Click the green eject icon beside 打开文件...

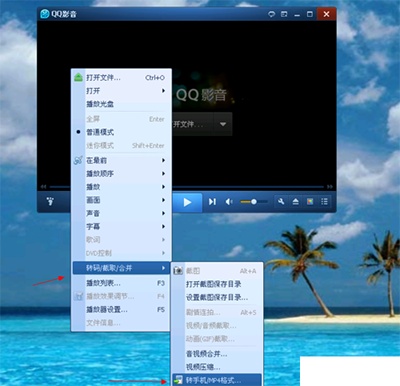coord(78,78)
